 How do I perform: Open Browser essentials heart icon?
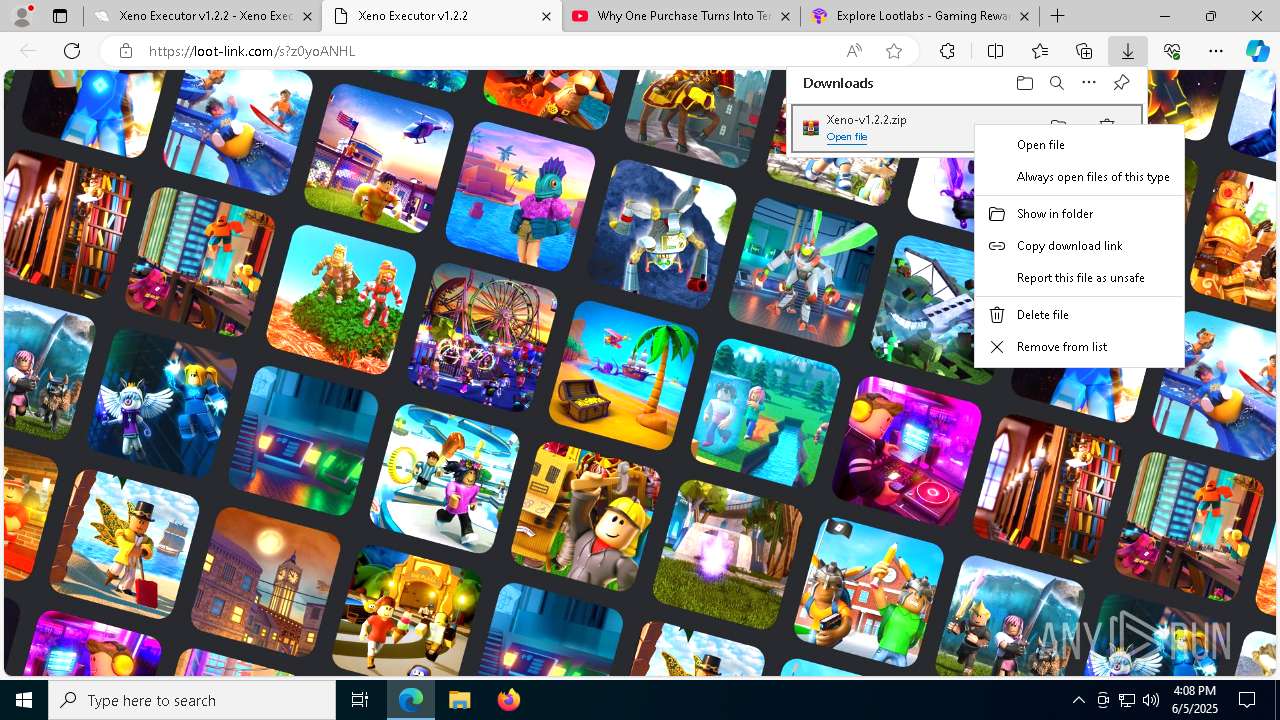[1172, 51]
